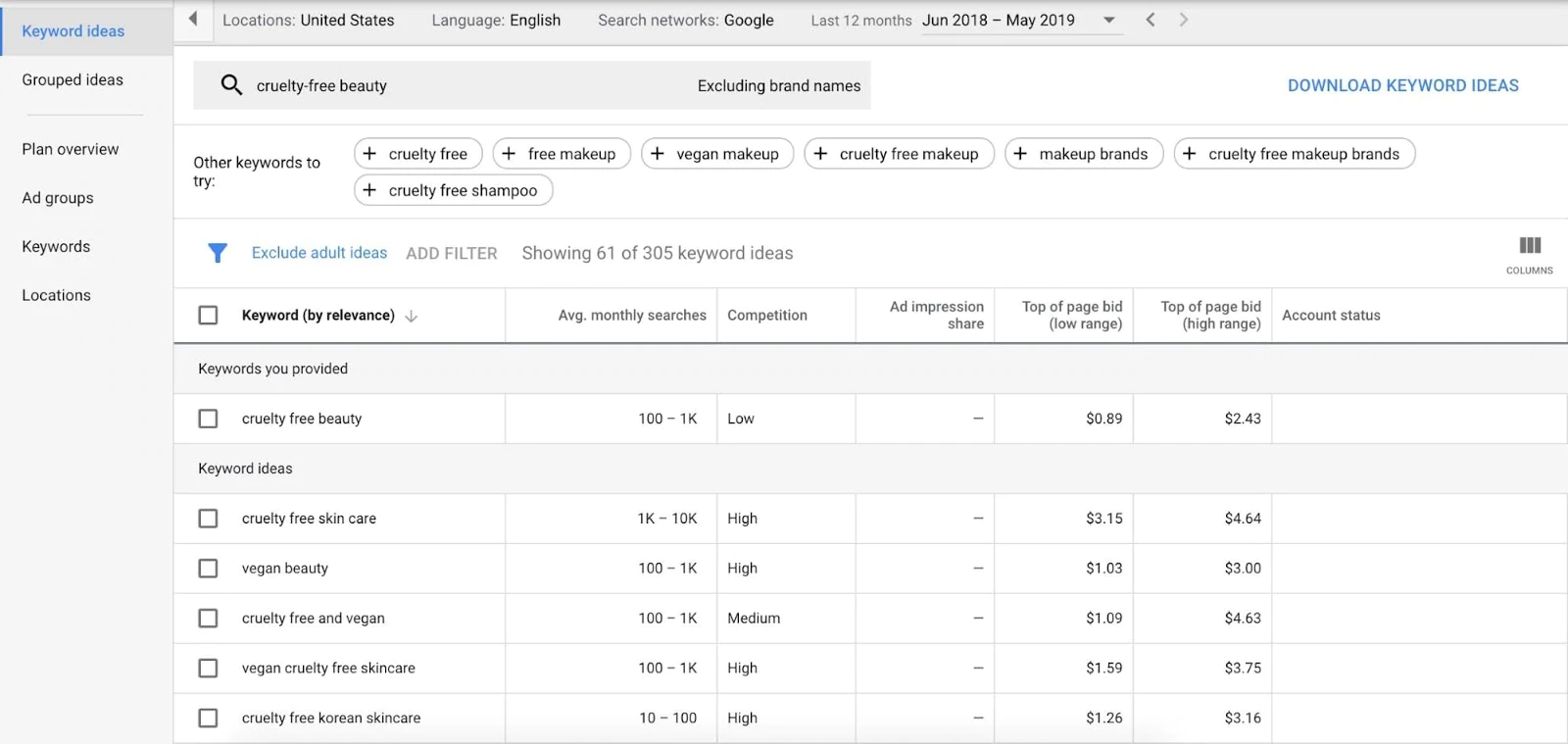Click the search magnifier icon

click(x=231, y=85)
